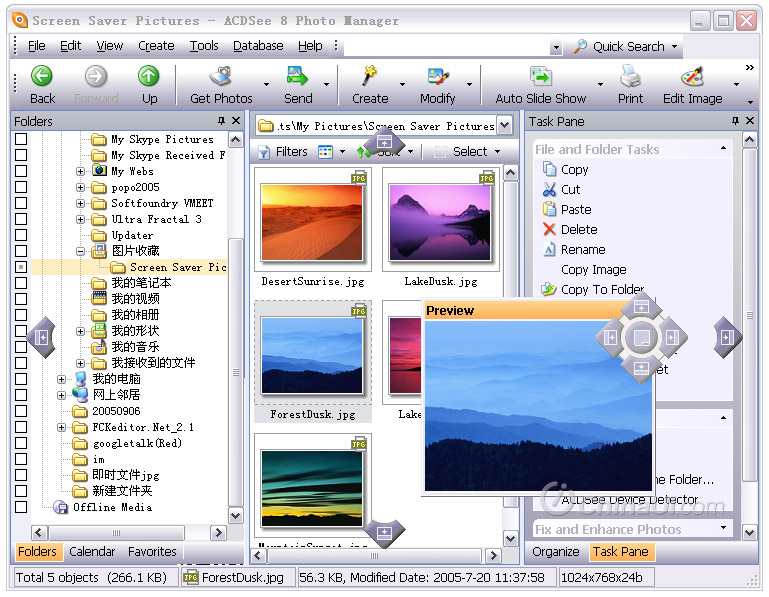Check the box beside Offline Media
The height and width of the screenshot is (597, 769).
[21, 507]
